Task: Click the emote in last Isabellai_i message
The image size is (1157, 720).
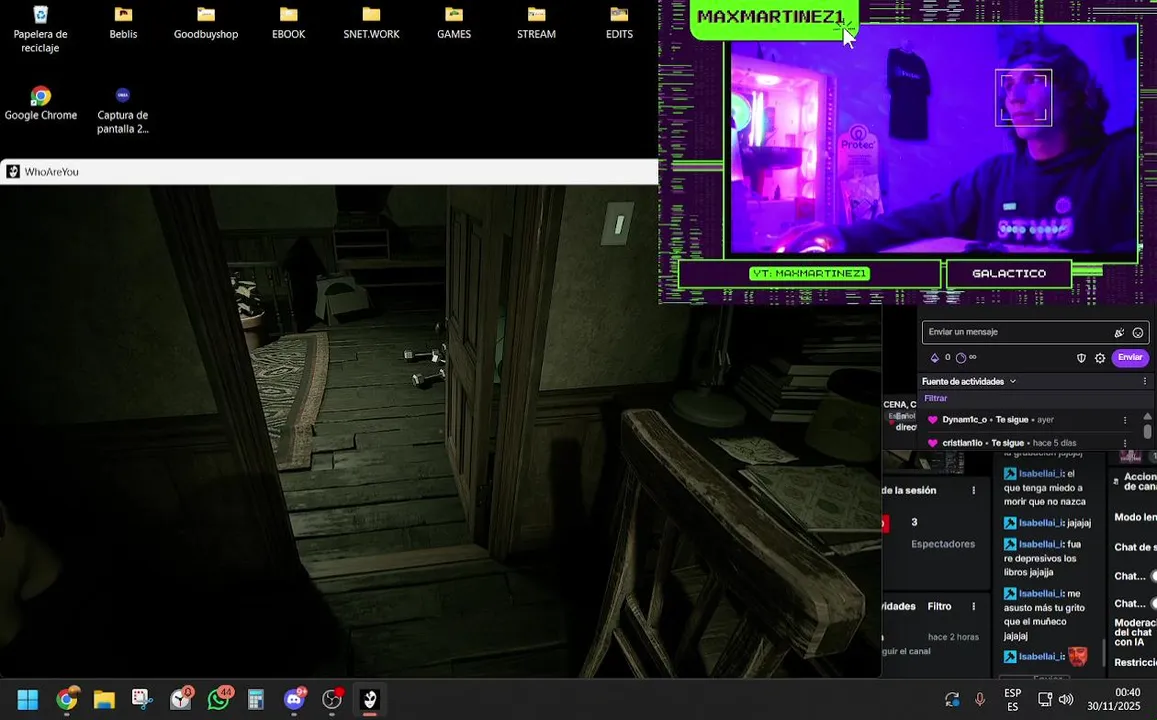Action: [x=1078, y=657]
